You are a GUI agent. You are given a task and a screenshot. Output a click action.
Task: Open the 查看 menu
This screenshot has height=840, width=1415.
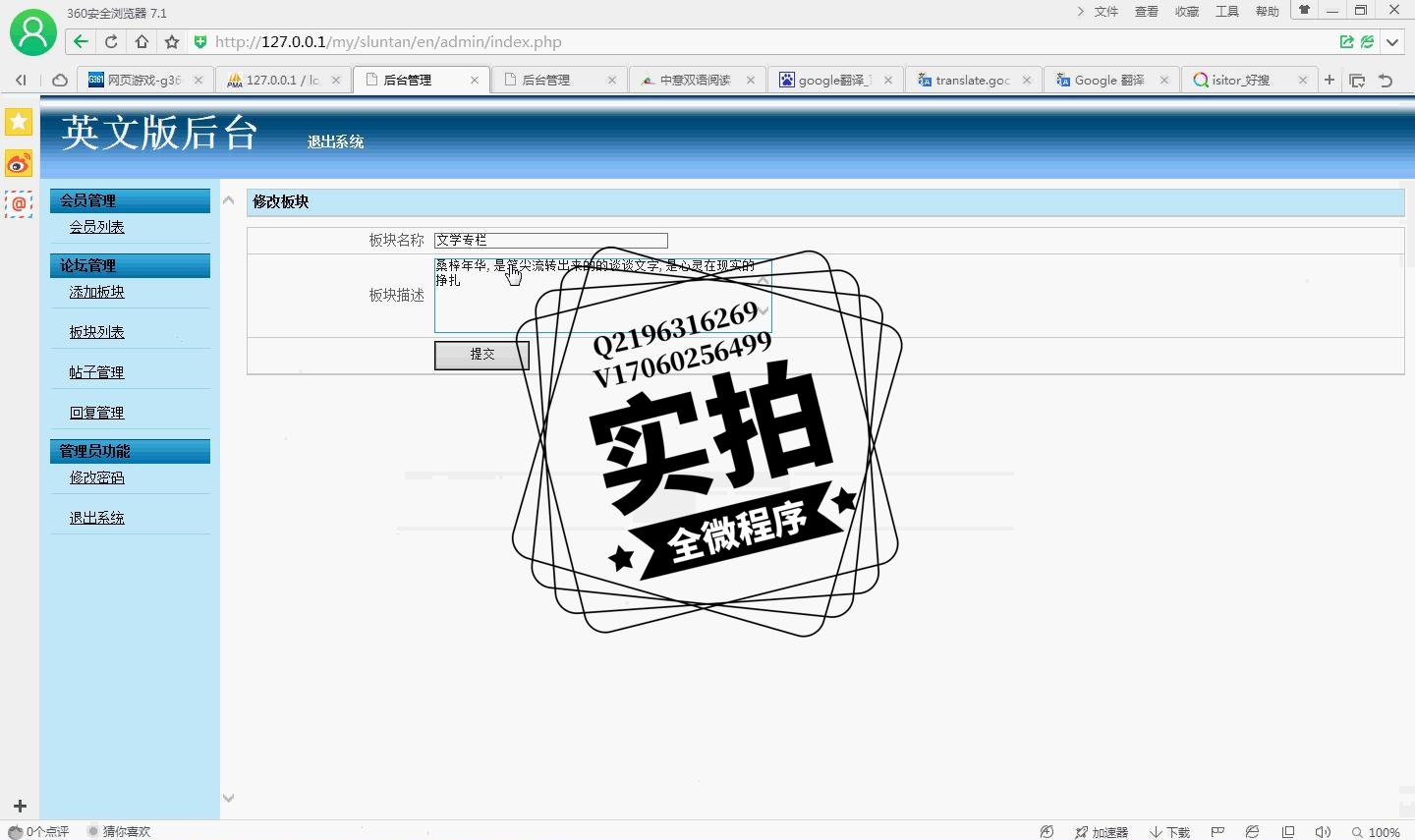coord(1147,12)
